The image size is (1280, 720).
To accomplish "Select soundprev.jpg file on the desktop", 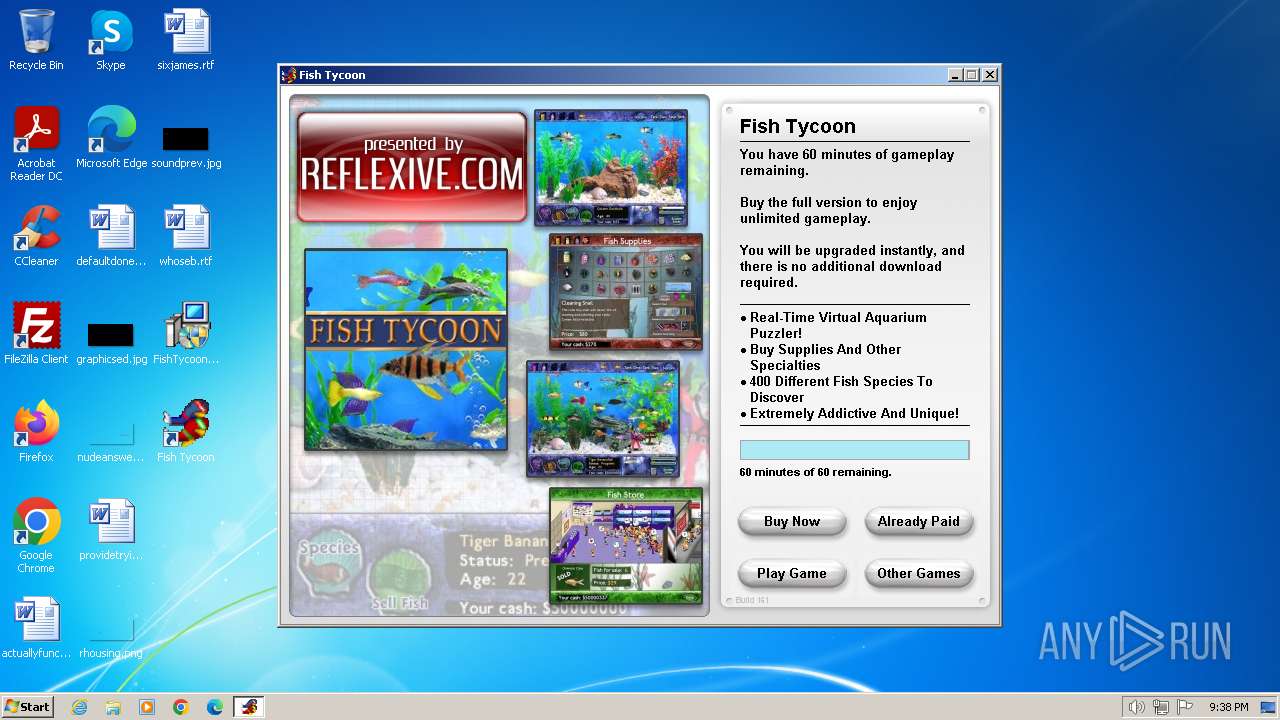I will click(186, 146).
